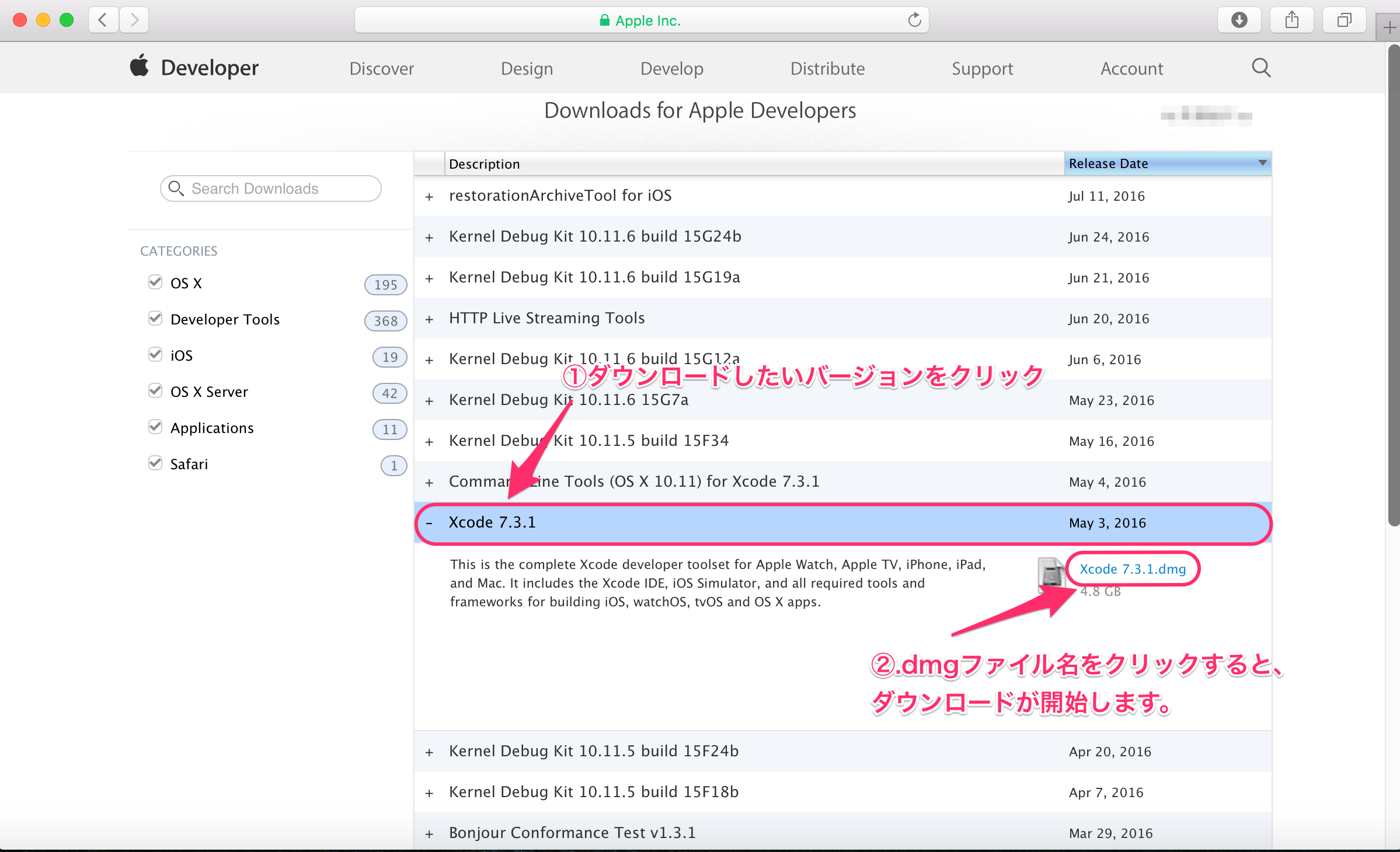Collapse the Xcode 7.3.1 entry
The width and height of the screenshot is (1400, 852).
[430, 522]
